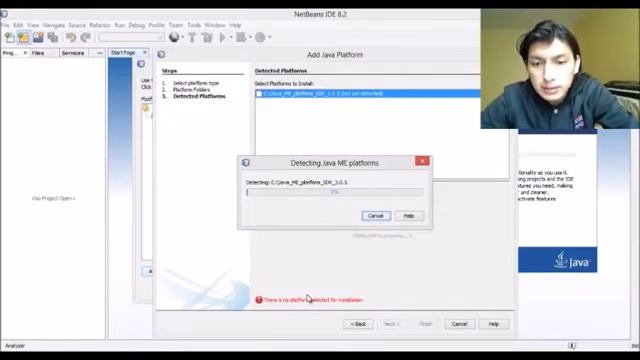The width and height of the screenshot is (640, 360).
Task: Click the Detected Platforms step
Action: (199, 96)
